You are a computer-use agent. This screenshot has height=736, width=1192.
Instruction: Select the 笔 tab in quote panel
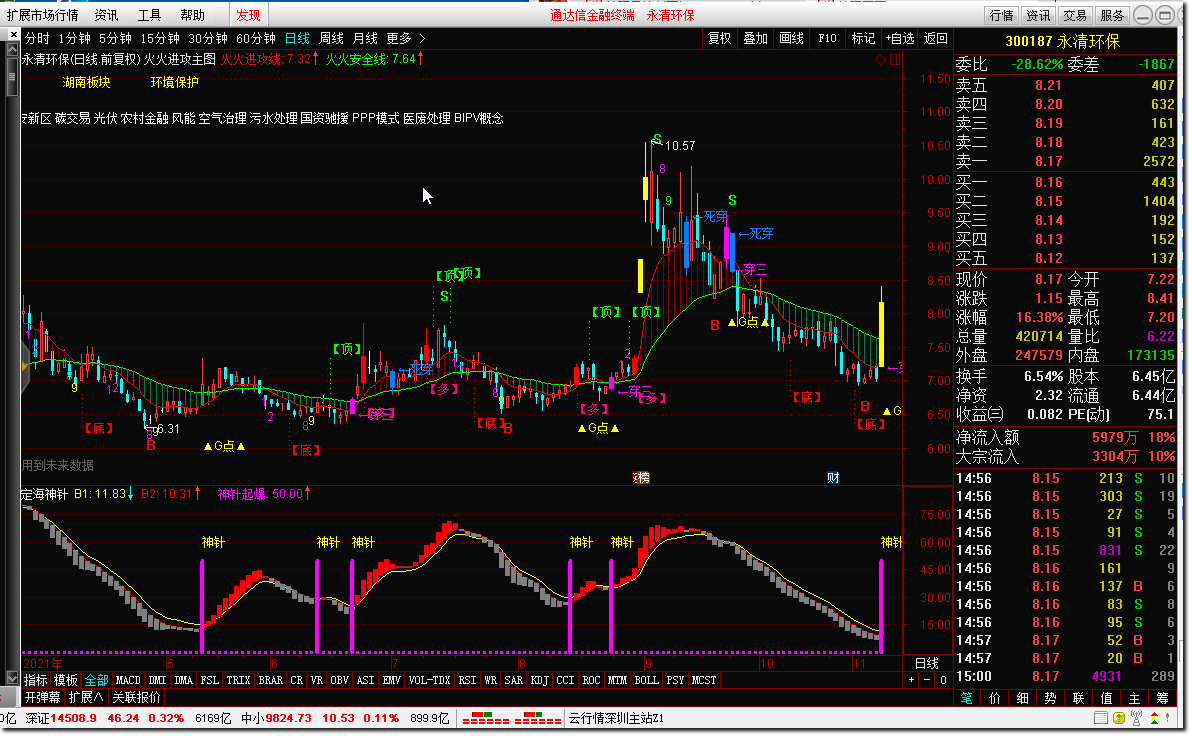point(966,698)
